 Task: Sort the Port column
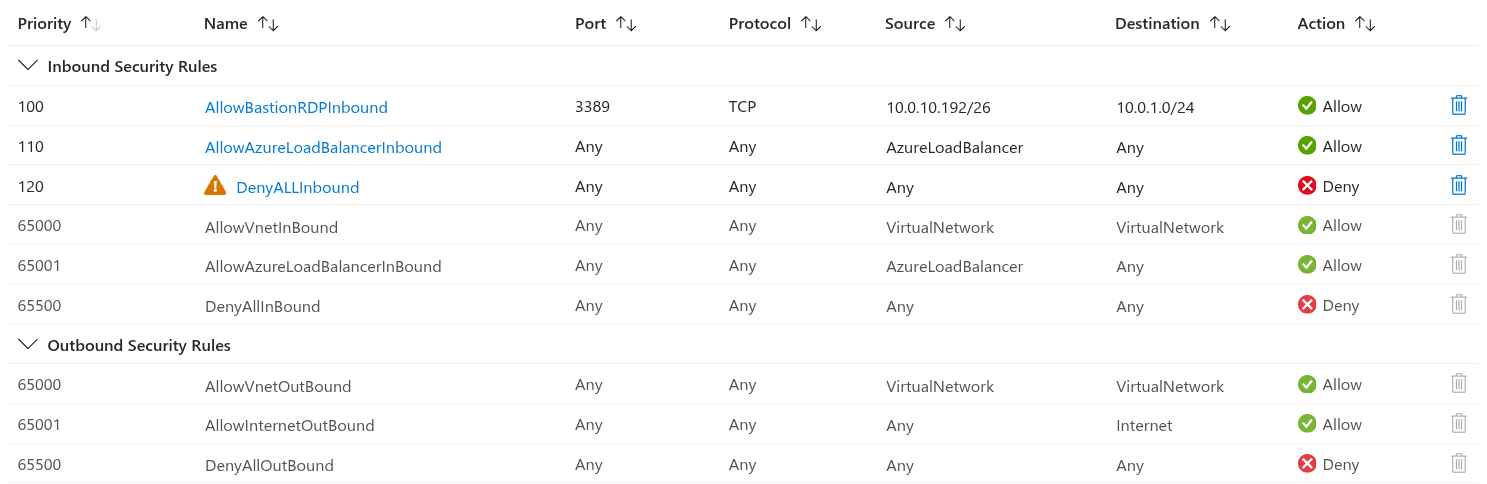click(626, 23)
